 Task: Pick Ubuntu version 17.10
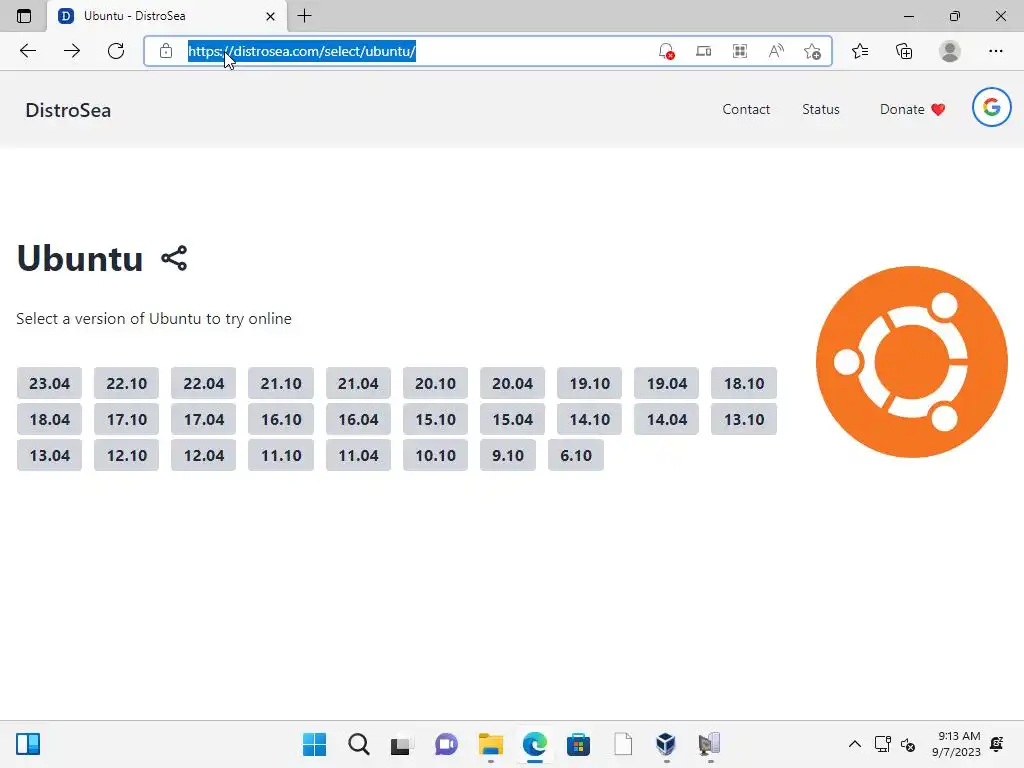tap(127, 419)
